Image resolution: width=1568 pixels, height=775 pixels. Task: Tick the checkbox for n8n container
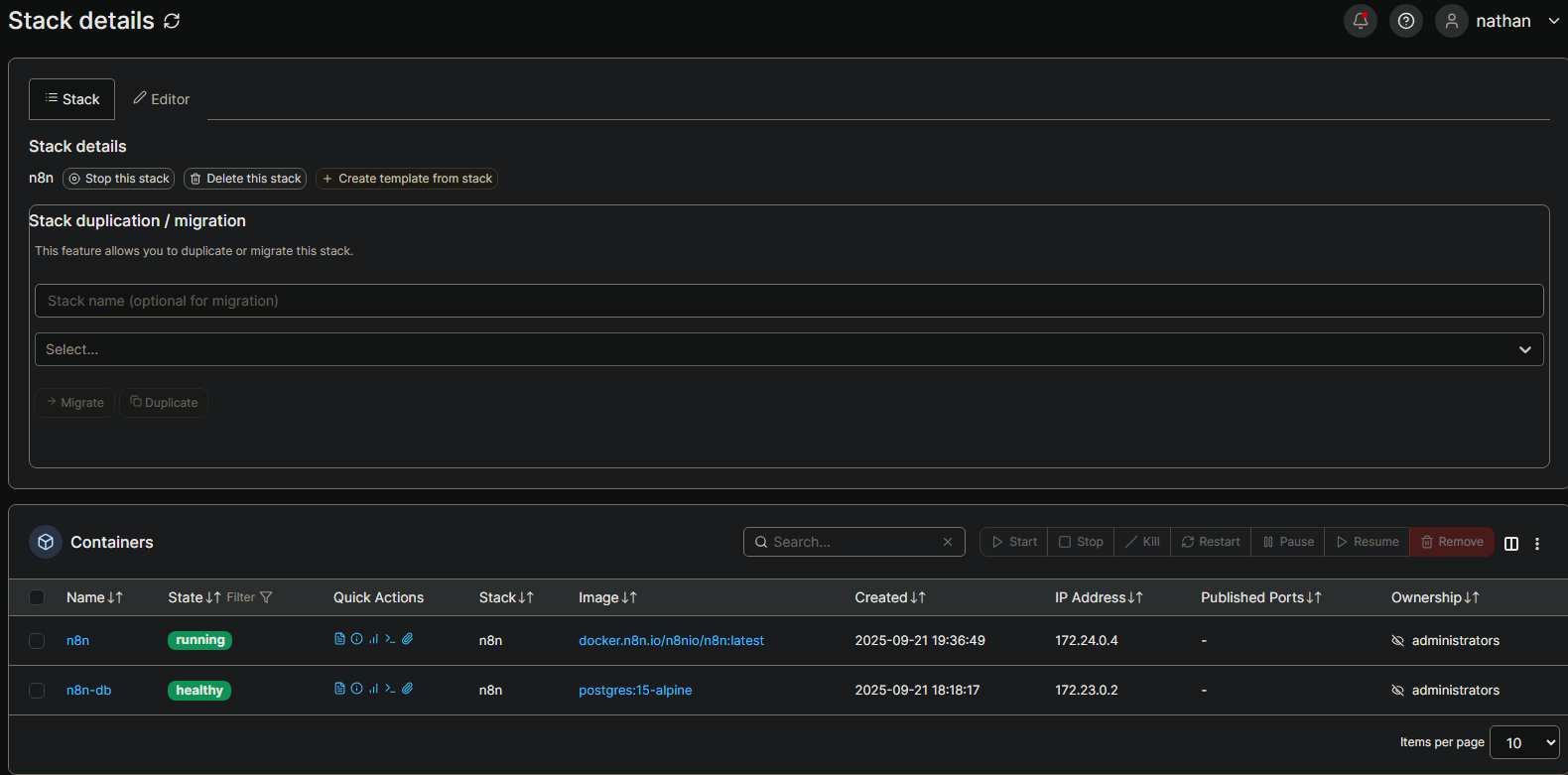tap(37, 641)
